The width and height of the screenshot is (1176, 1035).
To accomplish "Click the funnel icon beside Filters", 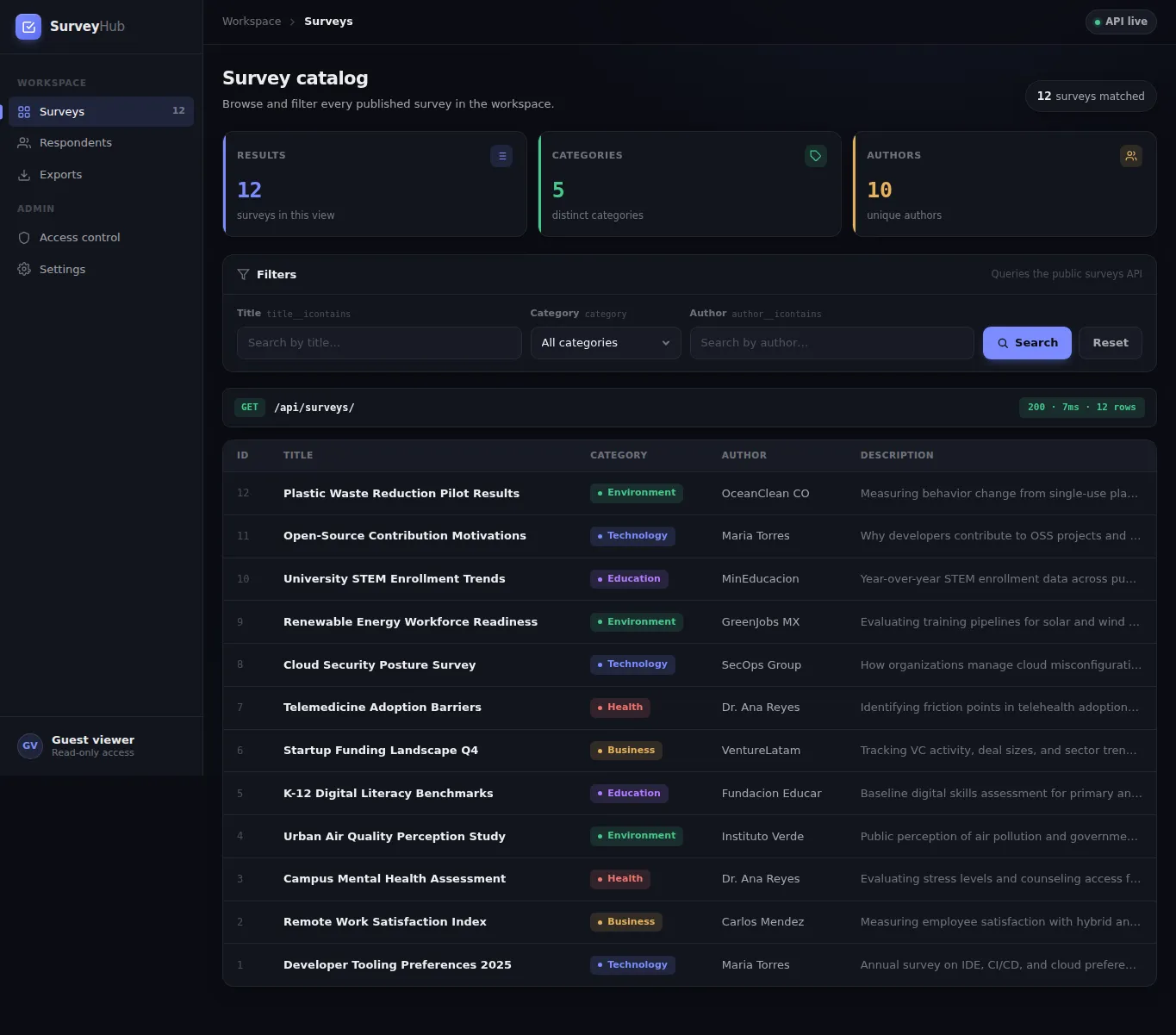I will (x=243, y=275).
